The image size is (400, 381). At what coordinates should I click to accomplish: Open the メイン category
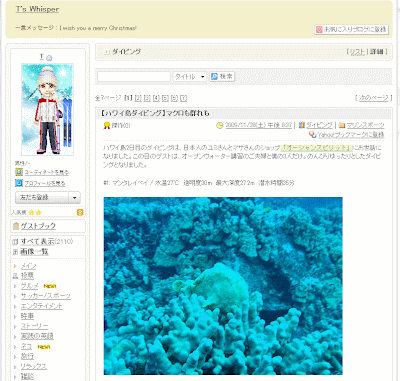[28, 266]
